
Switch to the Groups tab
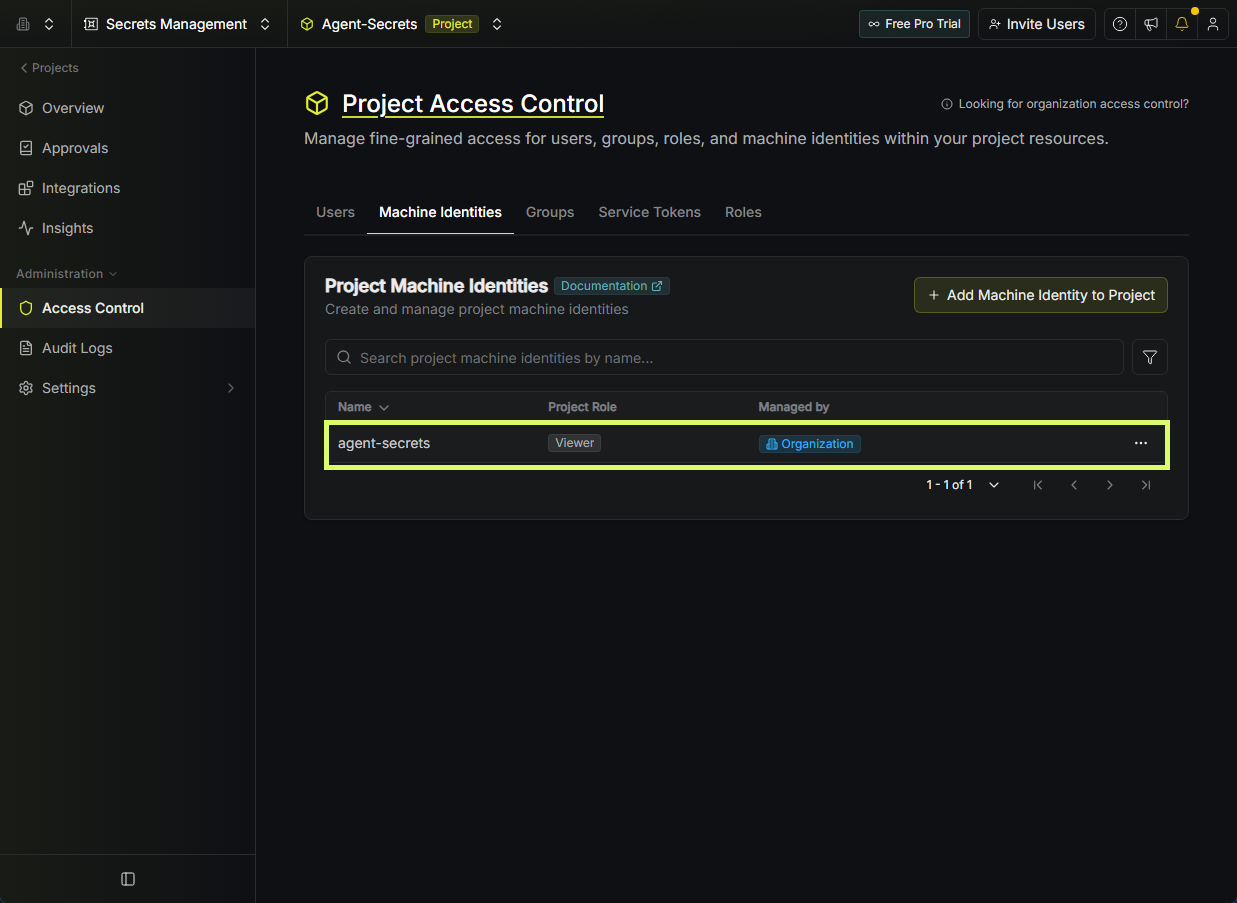pos(550,212)
